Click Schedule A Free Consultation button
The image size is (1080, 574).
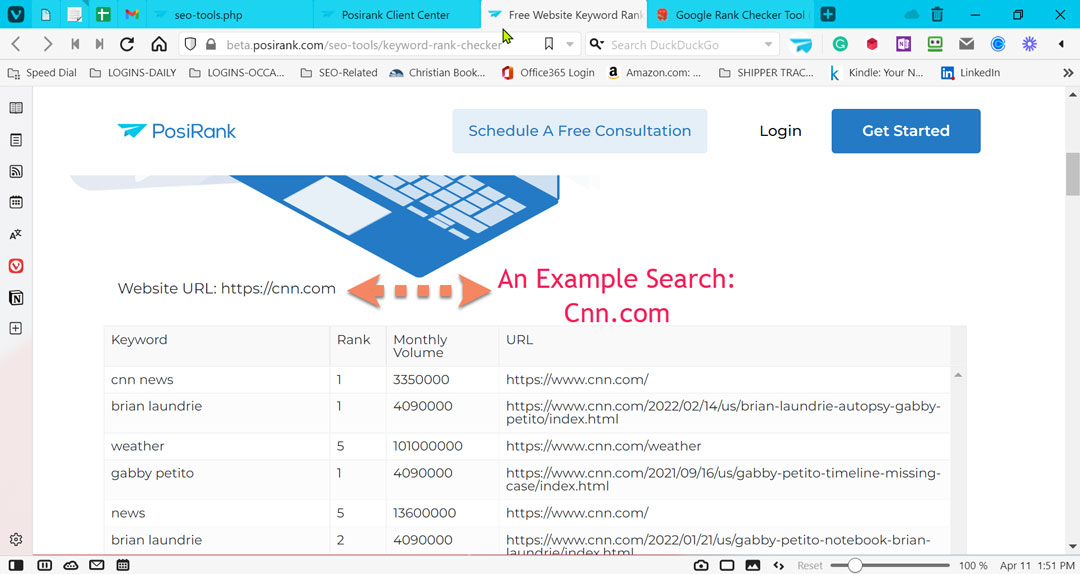click(x=579, y=131)
